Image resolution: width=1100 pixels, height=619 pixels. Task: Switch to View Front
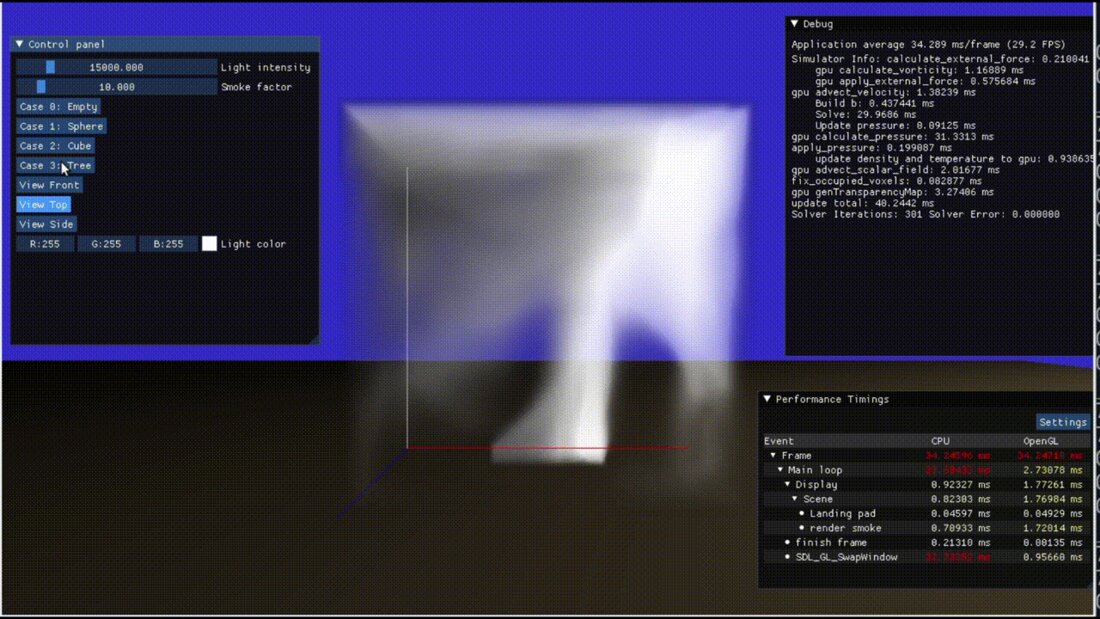click(x=49, y=185)
